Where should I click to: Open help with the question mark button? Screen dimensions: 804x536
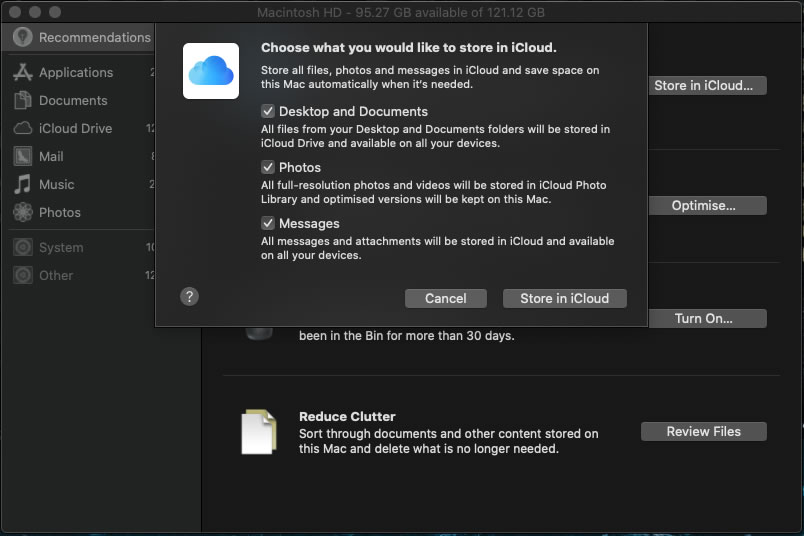pos(189,296)
